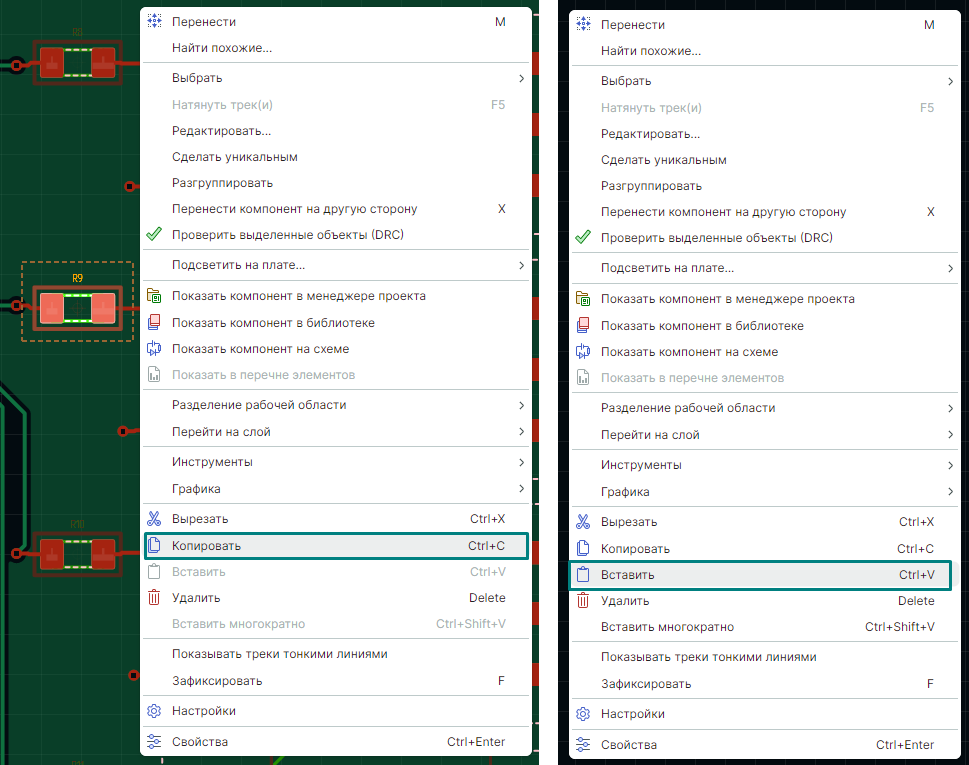Choose Вставить in the right menu
The width and height of the screenshot is (969, 765).
[760, 575]
